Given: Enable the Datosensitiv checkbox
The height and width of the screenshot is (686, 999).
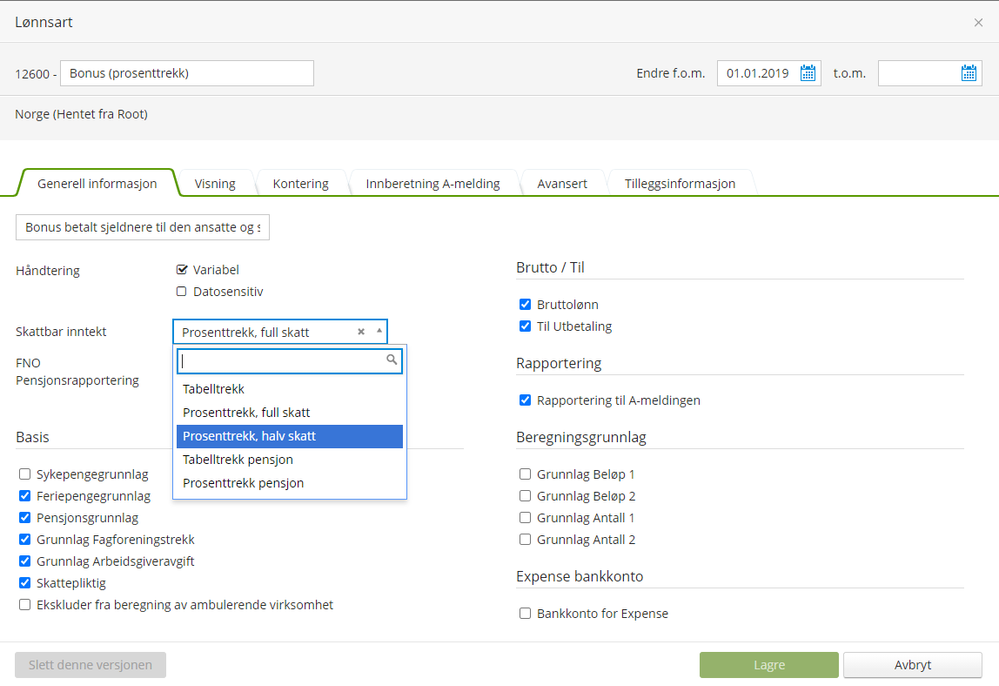Looking at the screenshot, I should (181, 292).
